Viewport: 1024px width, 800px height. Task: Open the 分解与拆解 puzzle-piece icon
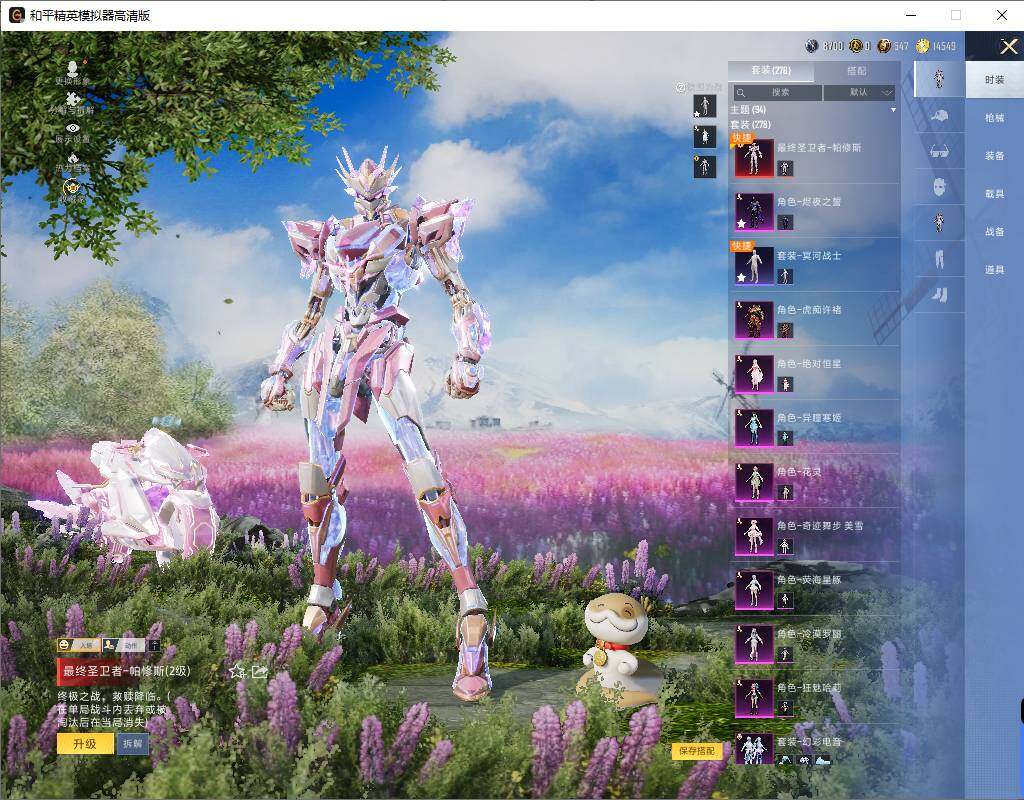(x=72, y=99)
